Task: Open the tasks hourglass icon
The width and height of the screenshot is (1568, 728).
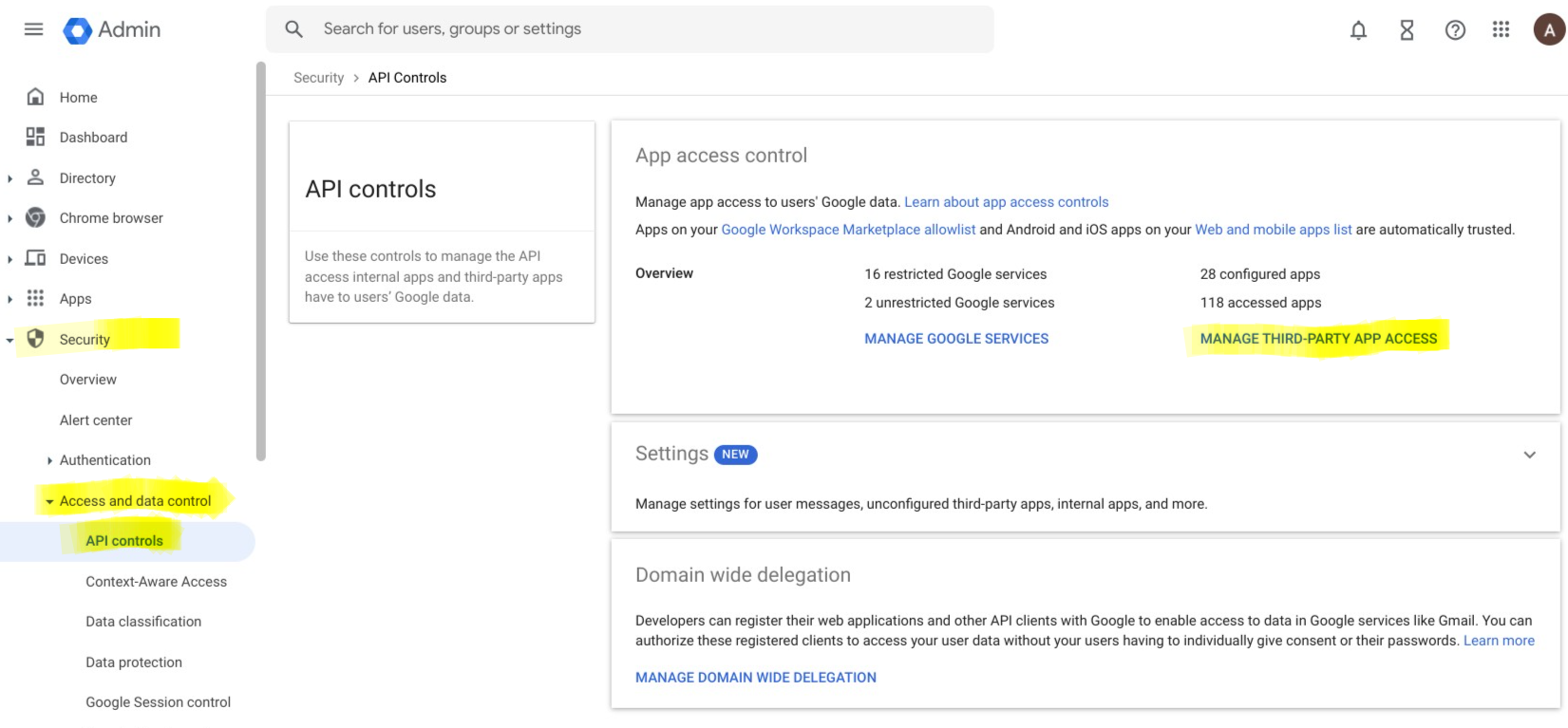Action: point(1407,30)
